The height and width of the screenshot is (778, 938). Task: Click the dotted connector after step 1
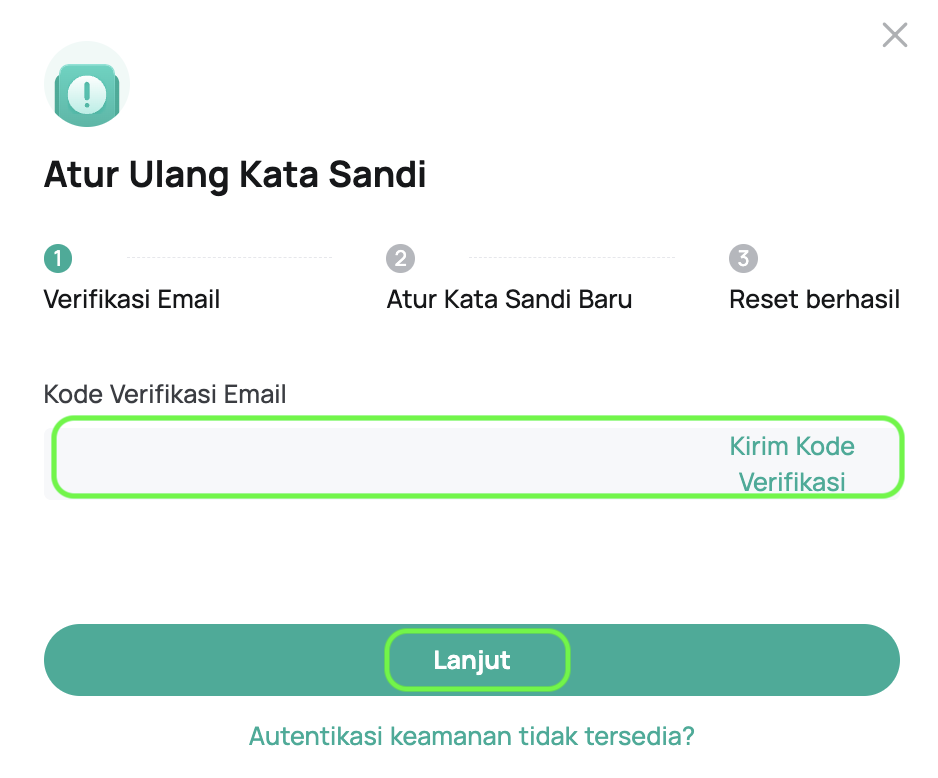tap(229, 258)
